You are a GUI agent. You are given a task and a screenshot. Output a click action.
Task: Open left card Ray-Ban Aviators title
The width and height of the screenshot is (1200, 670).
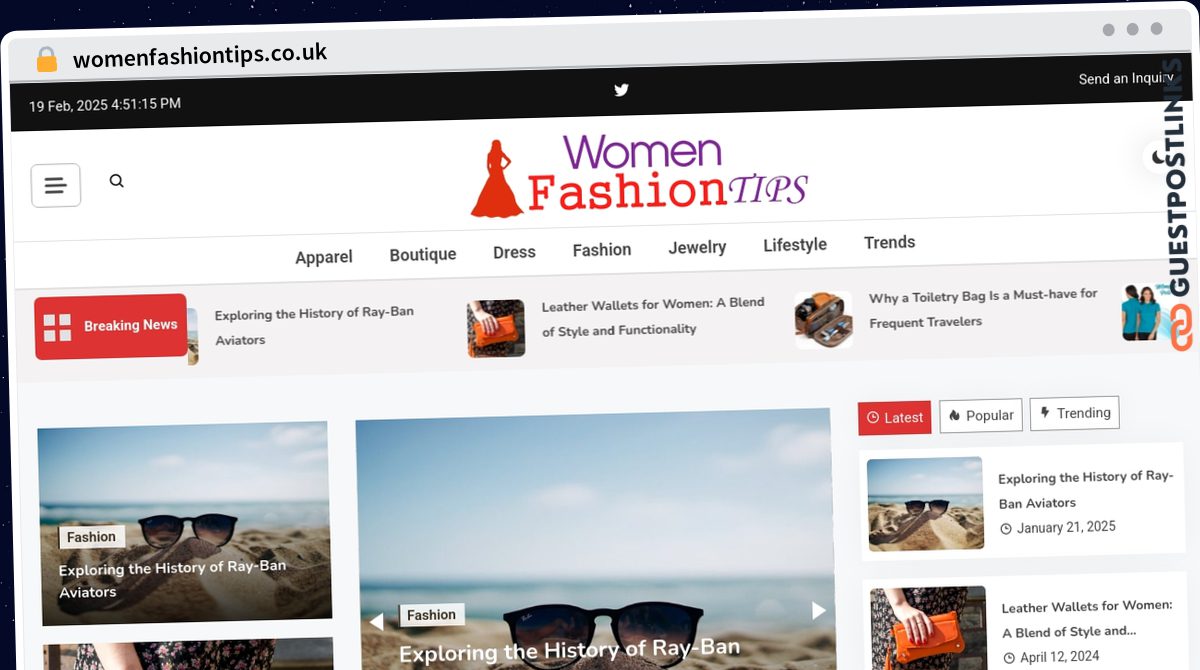172,579
